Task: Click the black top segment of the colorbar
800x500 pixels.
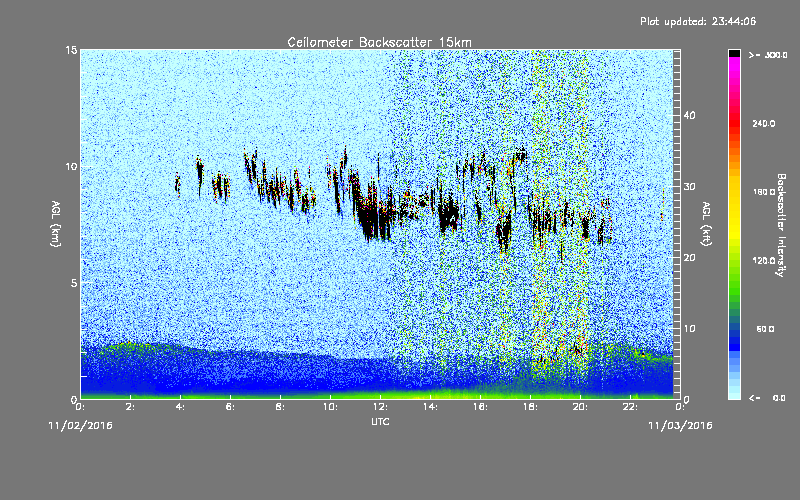Action: pos(734,53)
